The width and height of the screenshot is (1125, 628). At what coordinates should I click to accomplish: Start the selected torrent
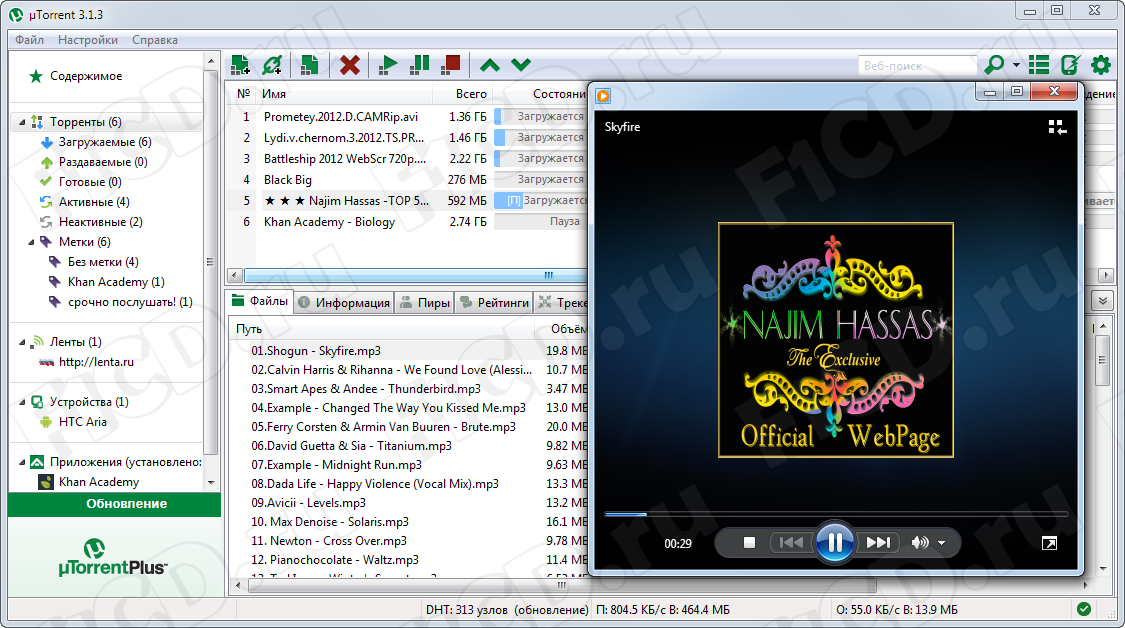point(388,65)
